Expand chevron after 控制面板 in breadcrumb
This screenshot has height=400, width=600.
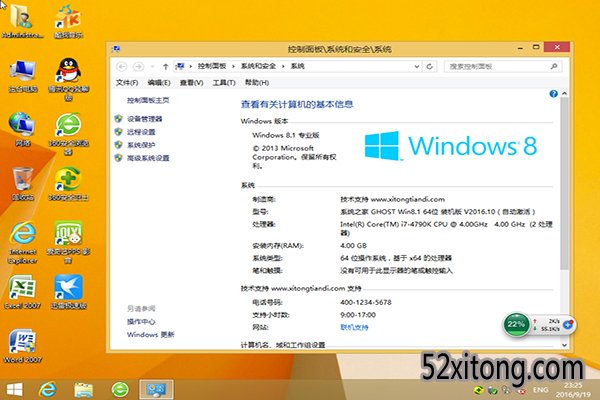(233, 67)
